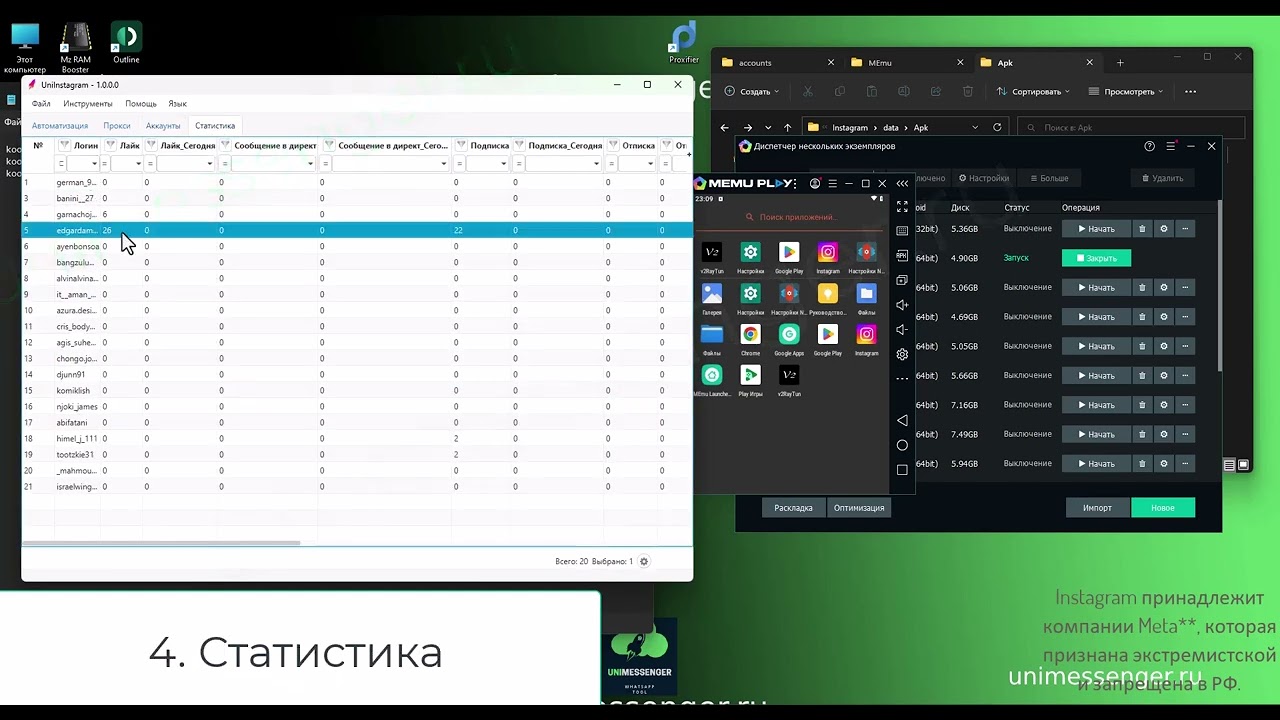Click the APK install icon in MEmu sidebar
Image resolution: width=1280 pixels, height=720 pixels.
(x=902, y=256)
